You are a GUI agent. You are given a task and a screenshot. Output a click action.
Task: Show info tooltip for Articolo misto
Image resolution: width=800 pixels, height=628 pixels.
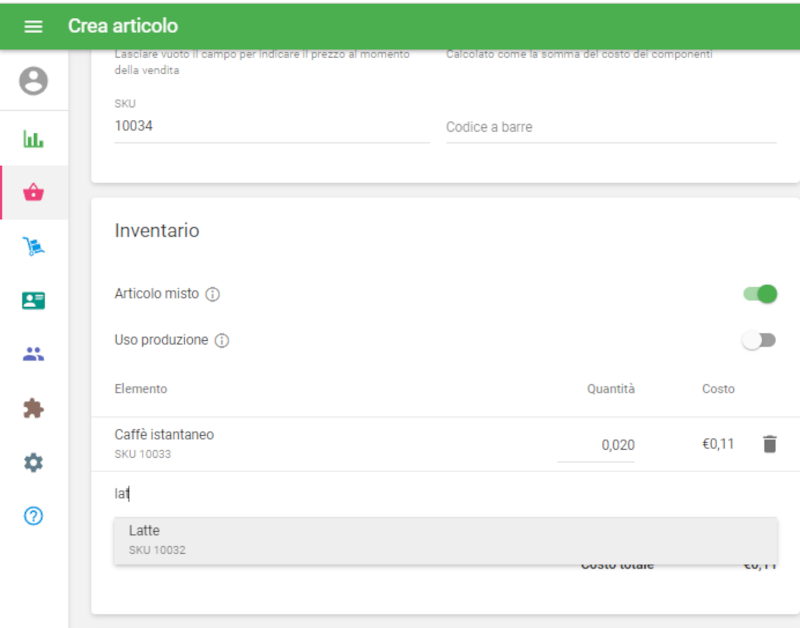(213, 295)
